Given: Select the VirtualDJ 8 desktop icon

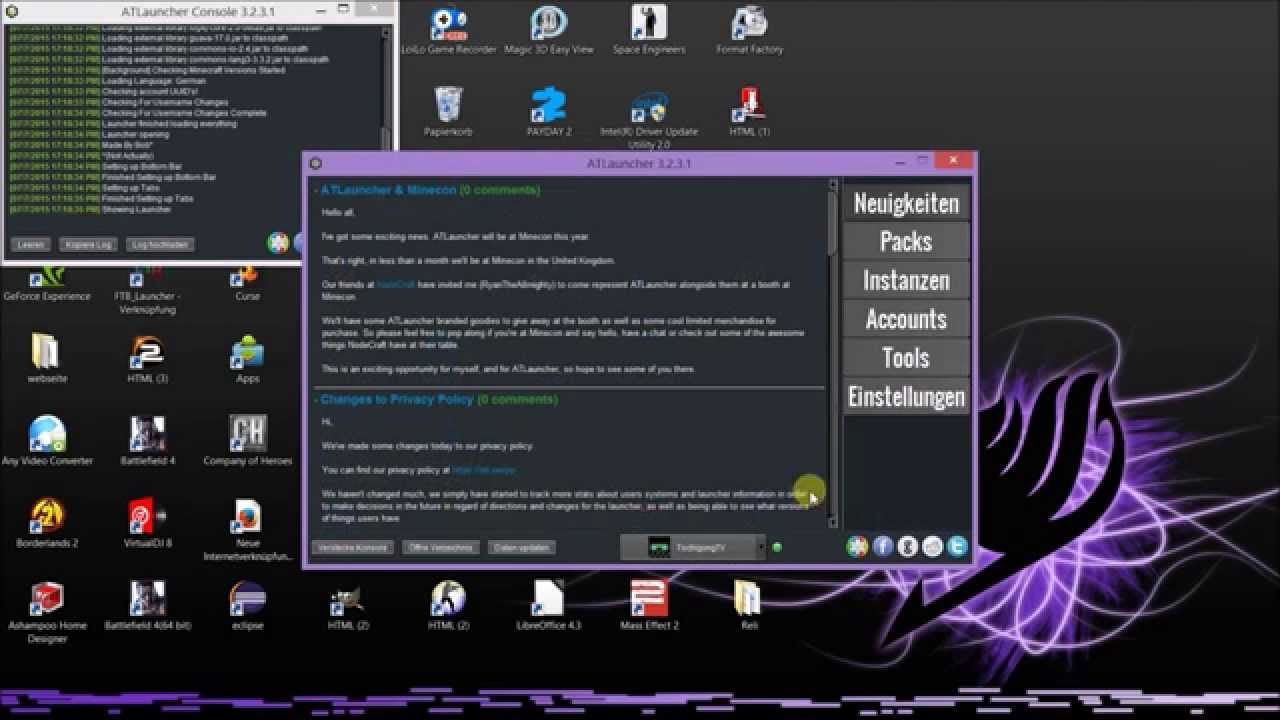Looking at the screenshot, I should pos(147,523).
